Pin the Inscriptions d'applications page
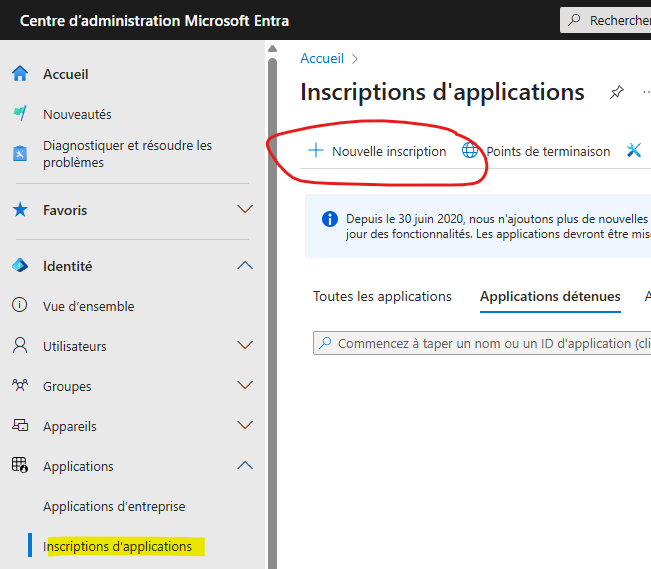651x569 pixels. click(617, 92)
